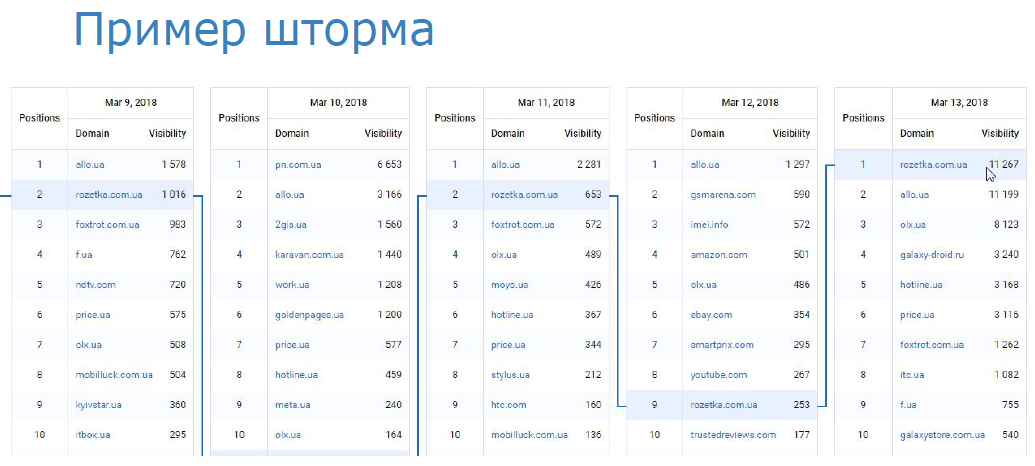Open galaxystore.com.ua link in Mar 13 table

point(943,434)
